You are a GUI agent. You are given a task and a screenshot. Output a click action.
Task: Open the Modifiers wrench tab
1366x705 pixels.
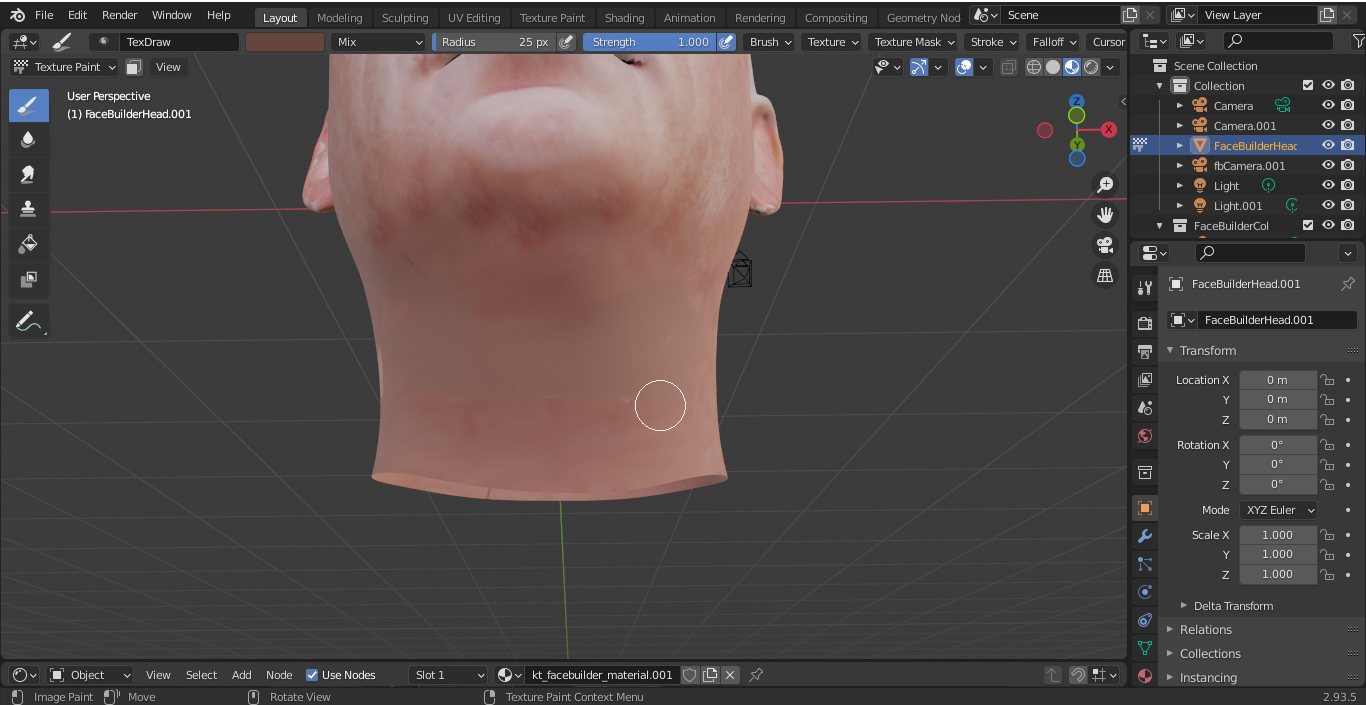pos(1145,536)
